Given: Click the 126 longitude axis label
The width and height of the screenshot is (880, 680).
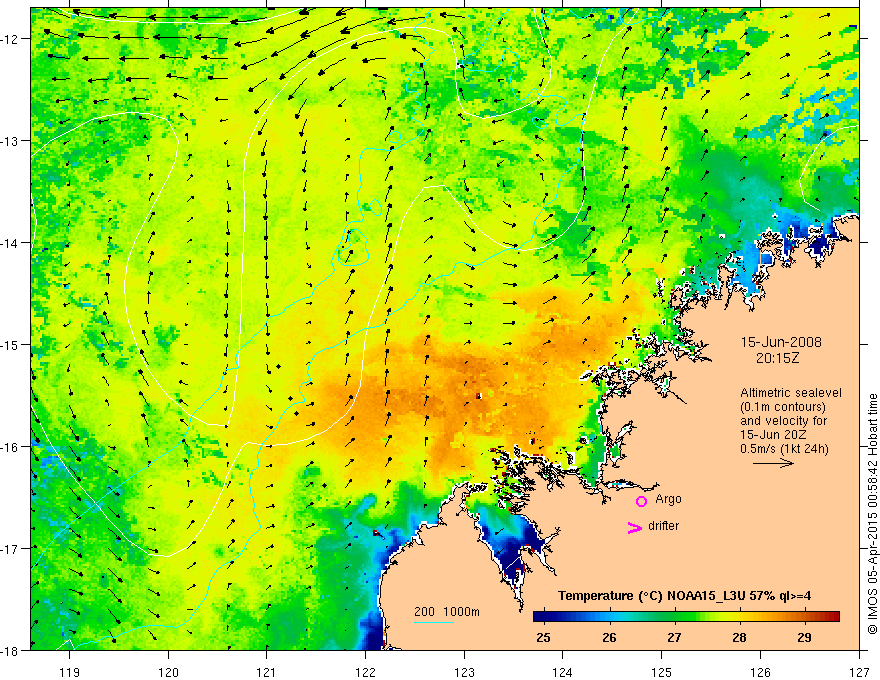Looking at the screenshot, I should [760, 672].
